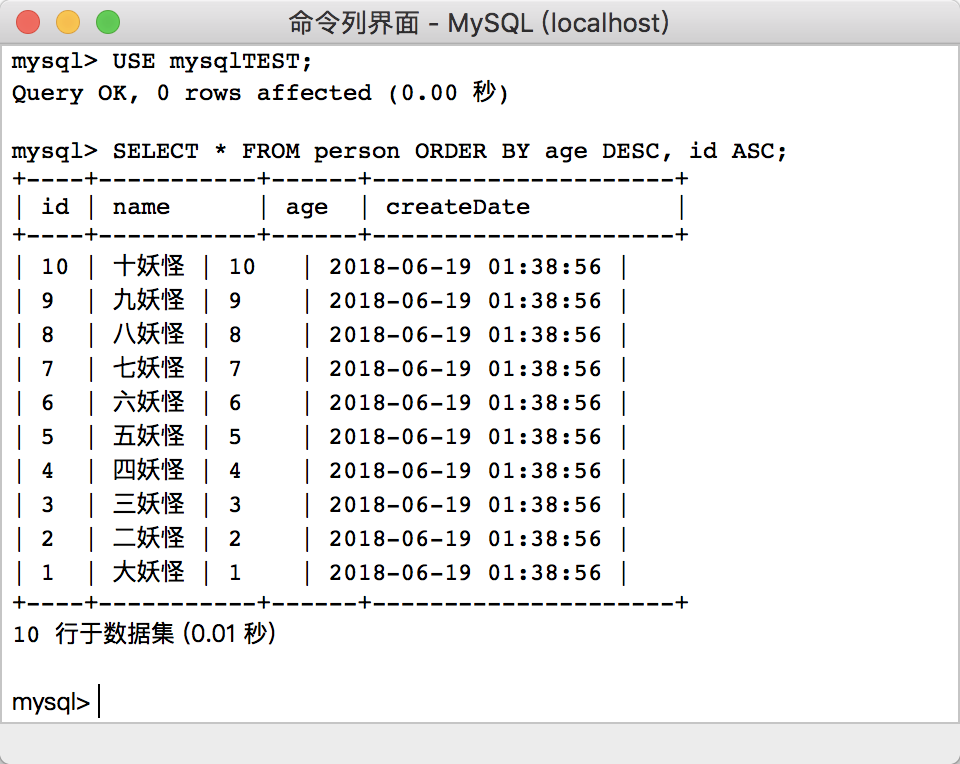Click the 七妖怪 name cell
Viewport: 960px width, 764px height.
coord(148,369)
